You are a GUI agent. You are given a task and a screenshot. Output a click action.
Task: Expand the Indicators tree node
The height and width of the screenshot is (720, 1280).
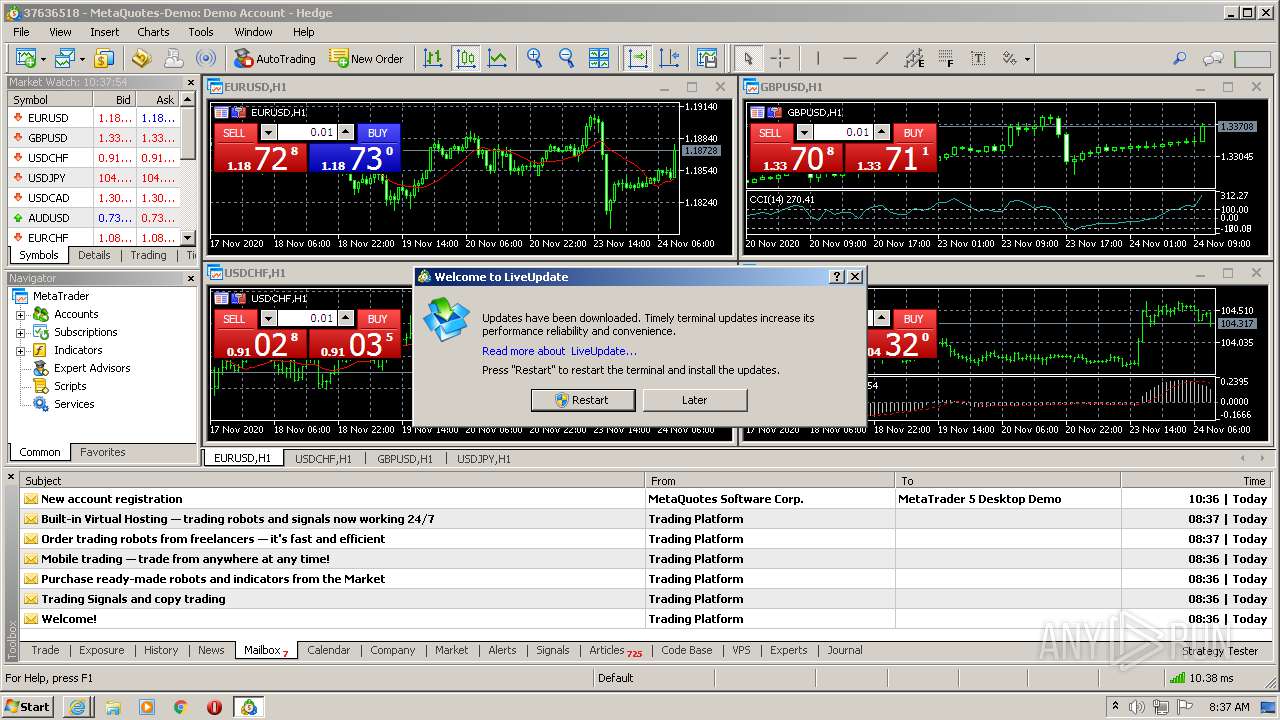click(20, 350)
